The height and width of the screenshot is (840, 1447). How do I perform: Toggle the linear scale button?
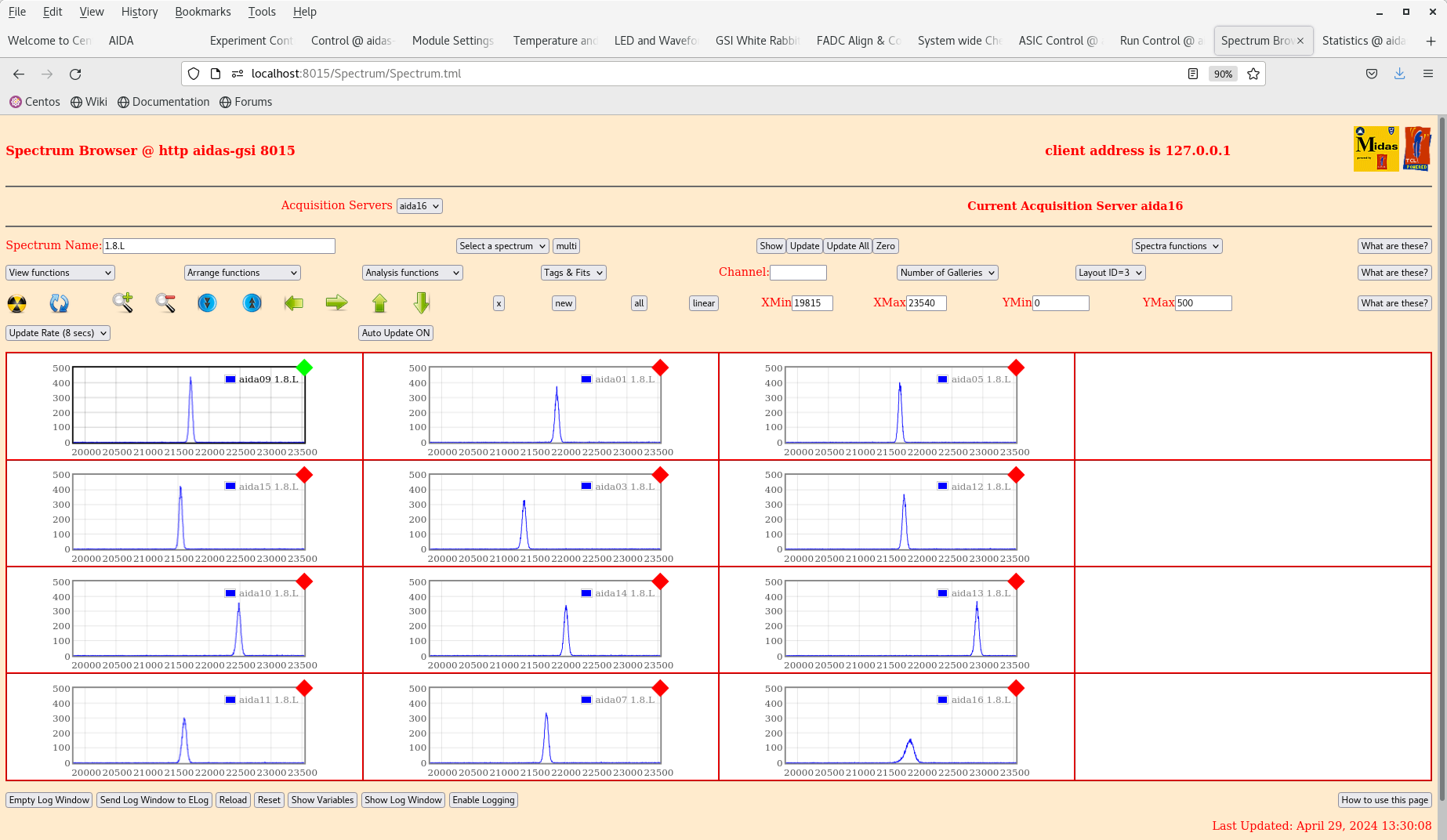pyautogui.click(x=703, y=303)
